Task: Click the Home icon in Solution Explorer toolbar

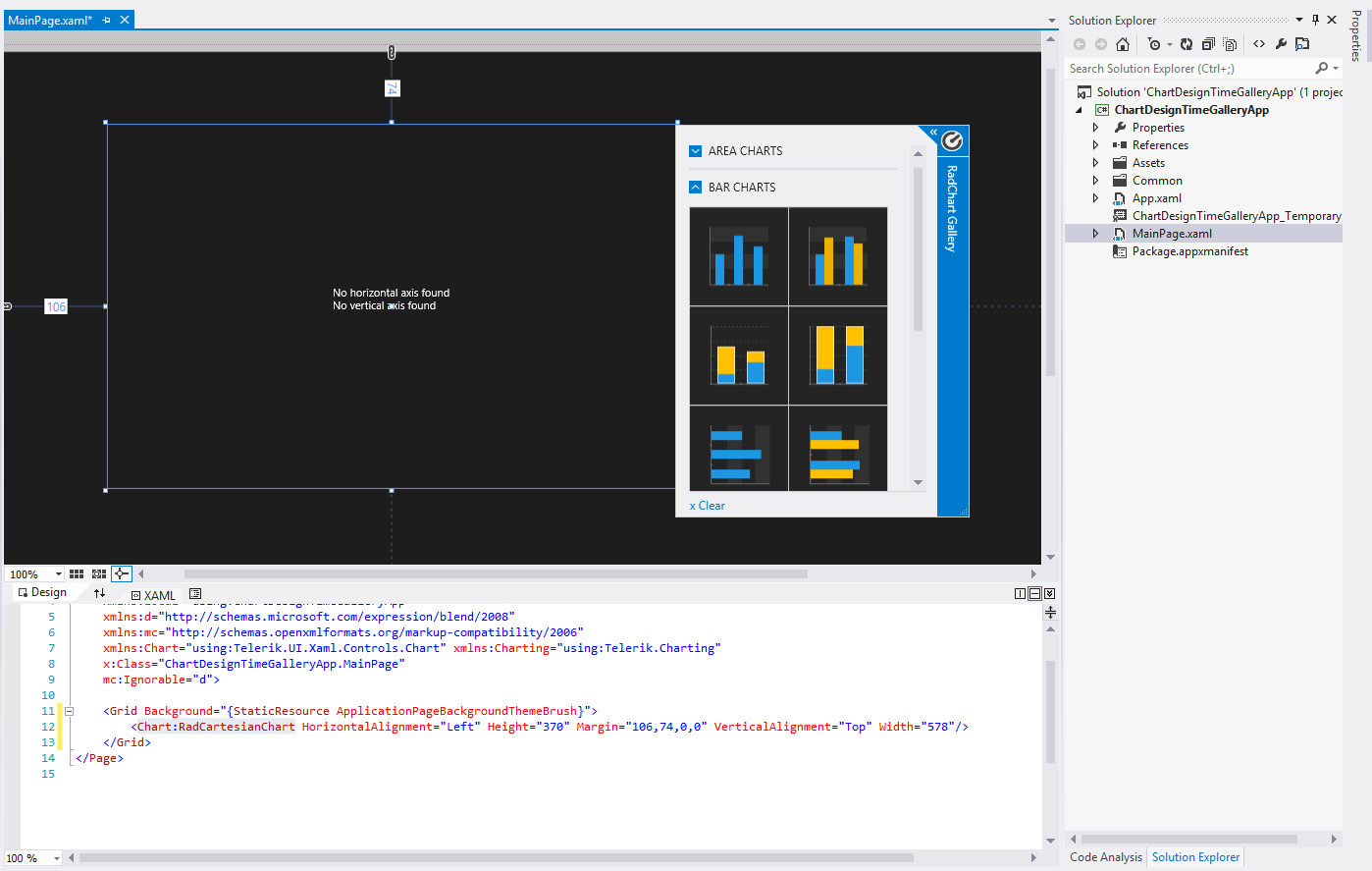Action: (1123, 44)
